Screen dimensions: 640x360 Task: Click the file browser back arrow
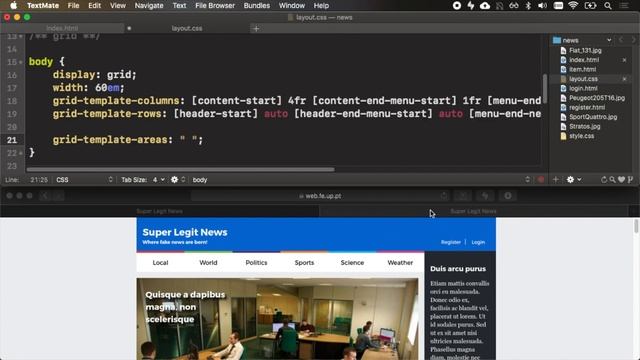[621, 40]
